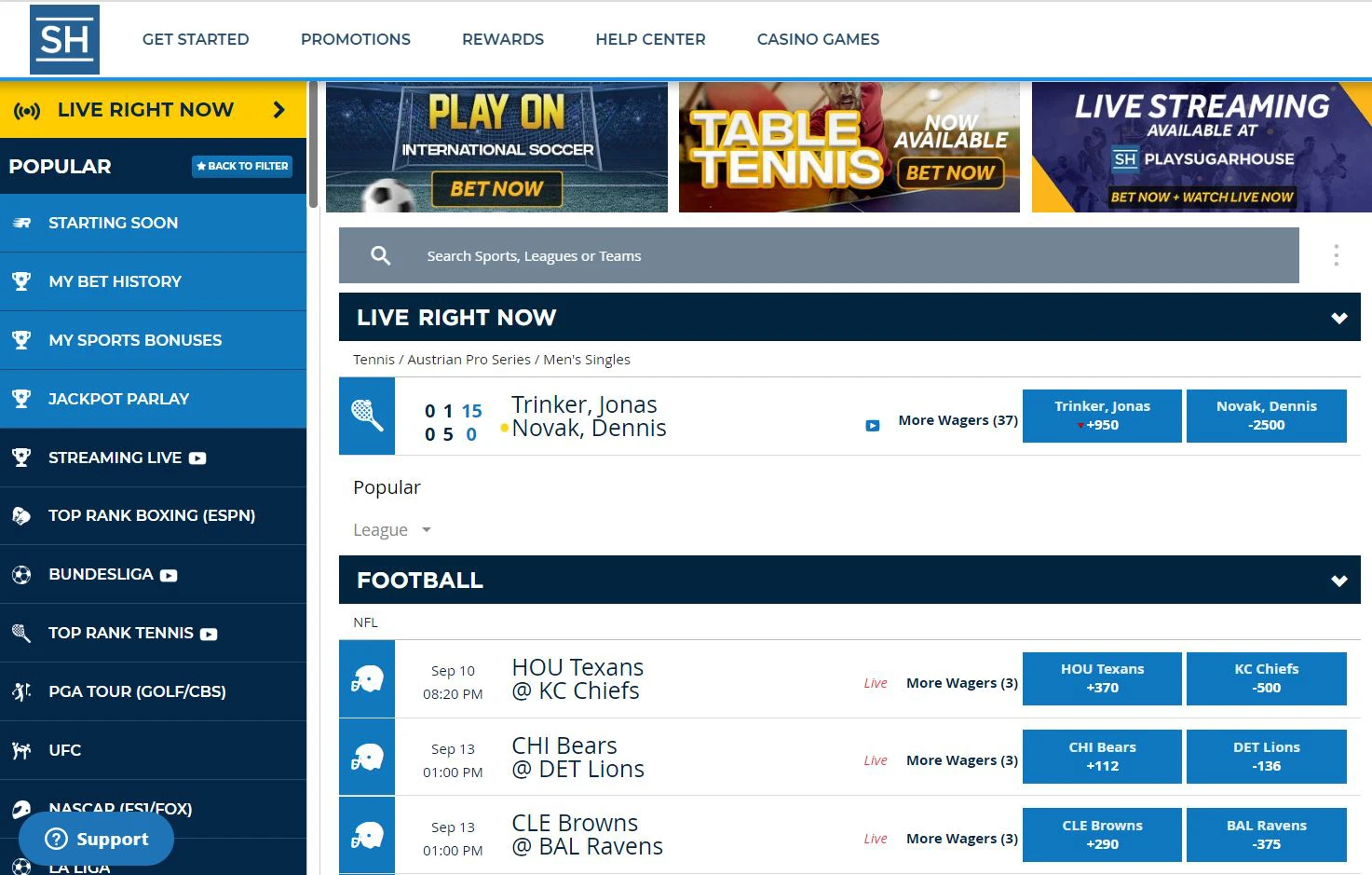Click Top Rank Tennis racket icon
Screen dimensions: 1372x875
(21, 633)
